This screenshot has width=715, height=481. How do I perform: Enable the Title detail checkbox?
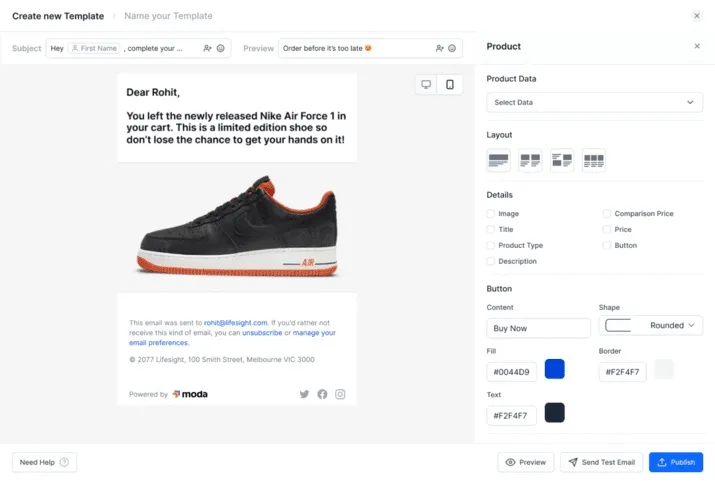tap(491, 229)
